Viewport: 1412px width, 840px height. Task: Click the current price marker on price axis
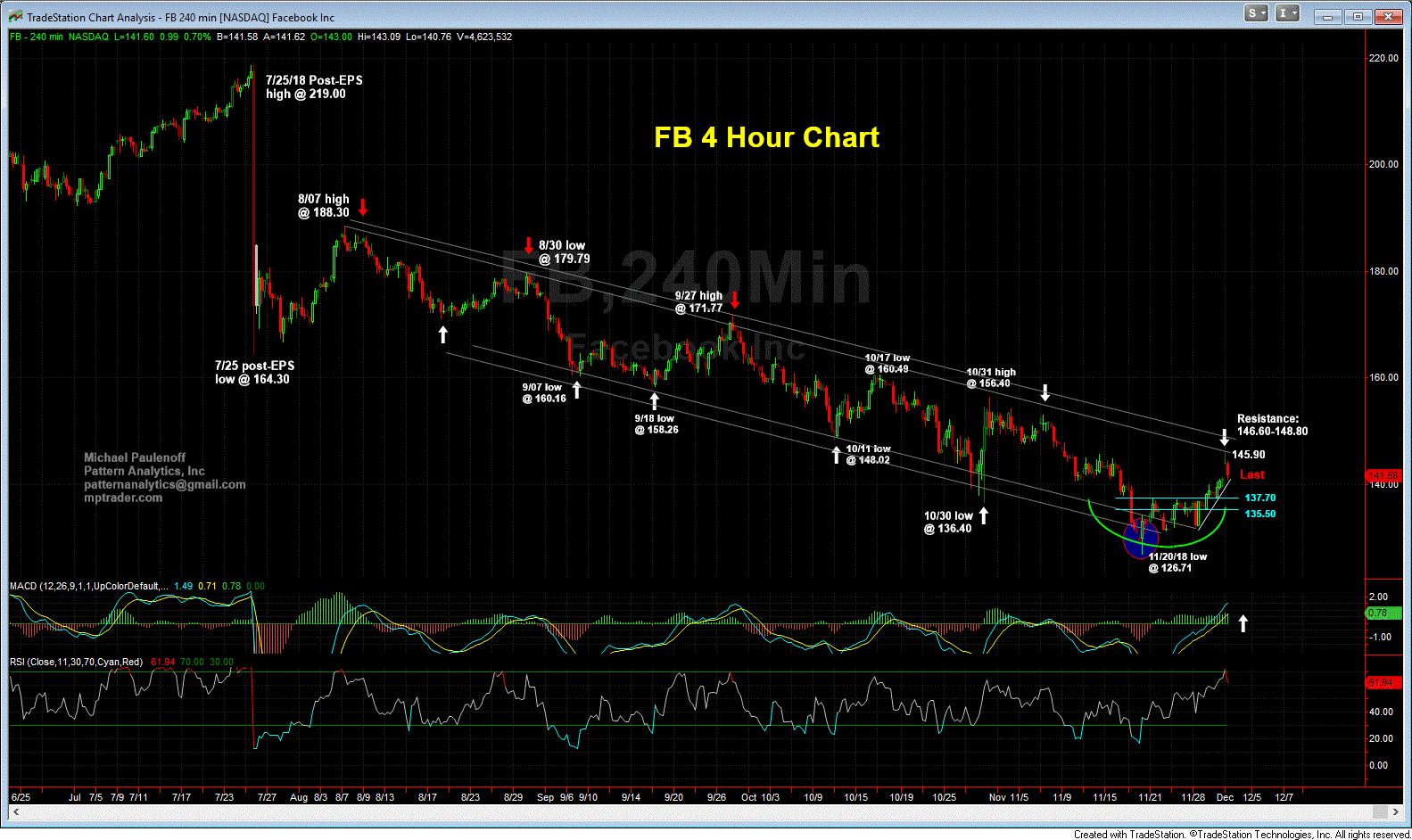[1383, 475]
